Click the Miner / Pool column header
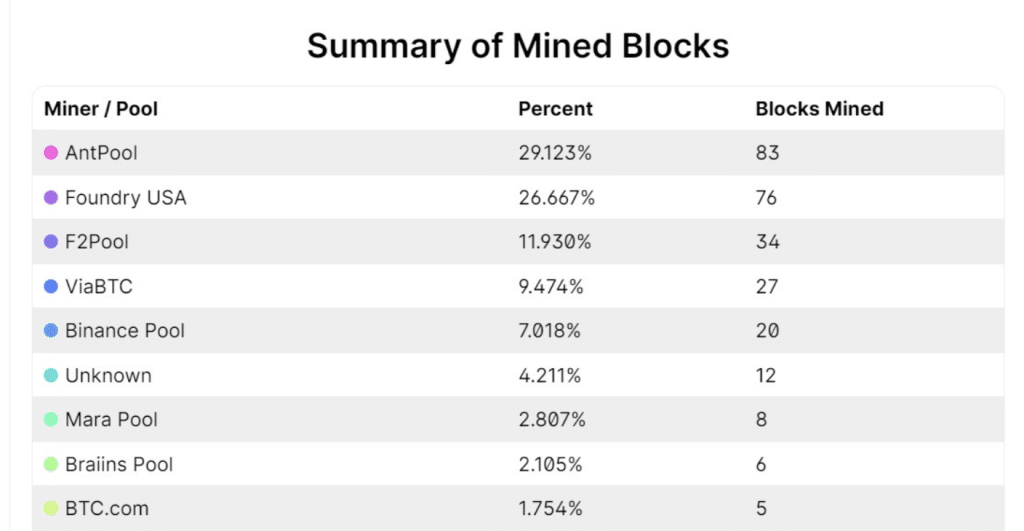This screenshot has height=531, width=1024. [101, 109]
